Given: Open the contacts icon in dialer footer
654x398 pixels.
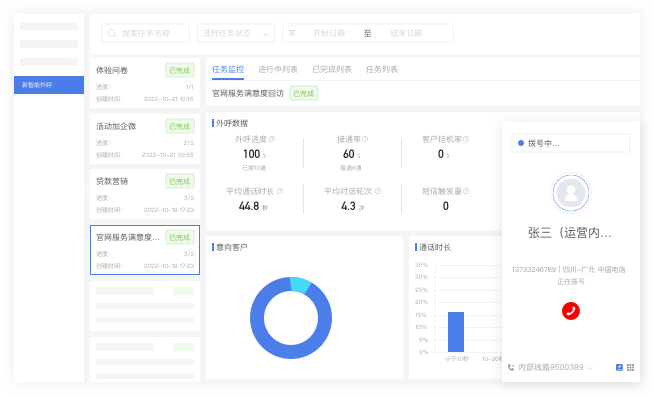Looking at the screenshot, I should point(619,367).
